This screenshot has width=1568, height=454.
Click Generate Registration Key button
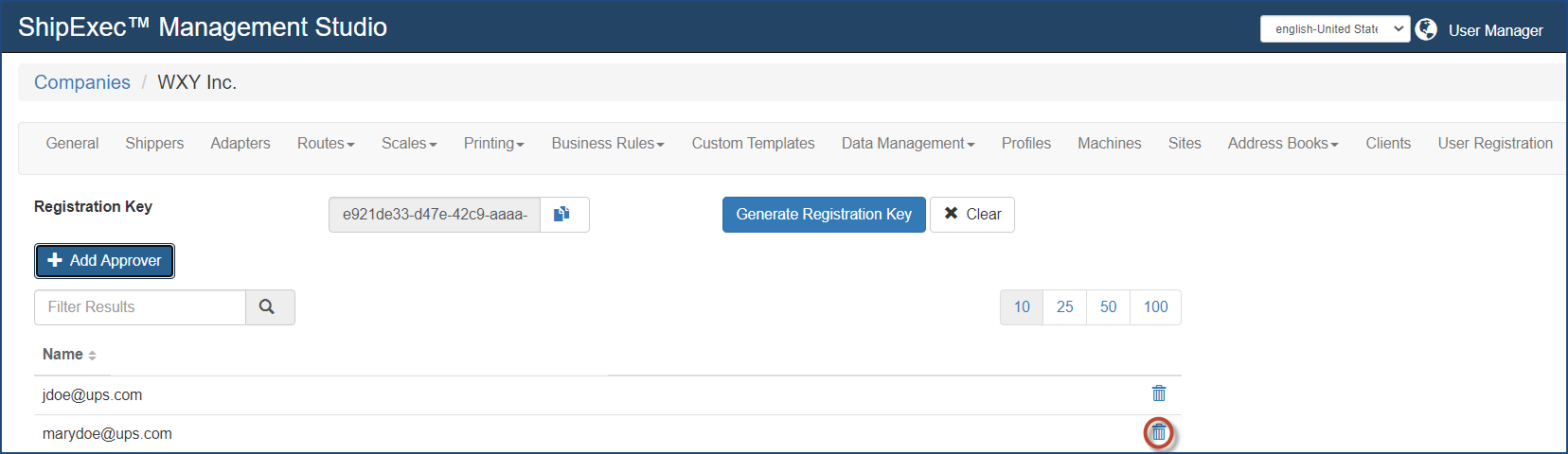pos(824,215)
